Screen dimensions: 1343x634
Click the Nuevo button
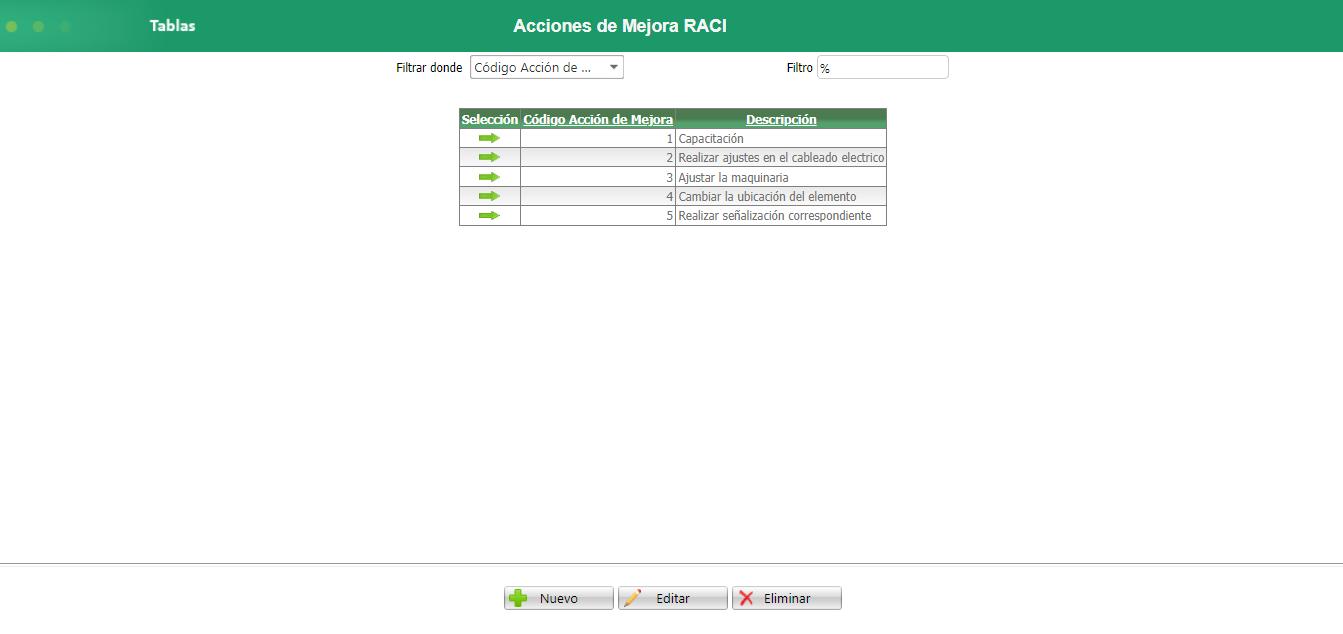point(558,597)
